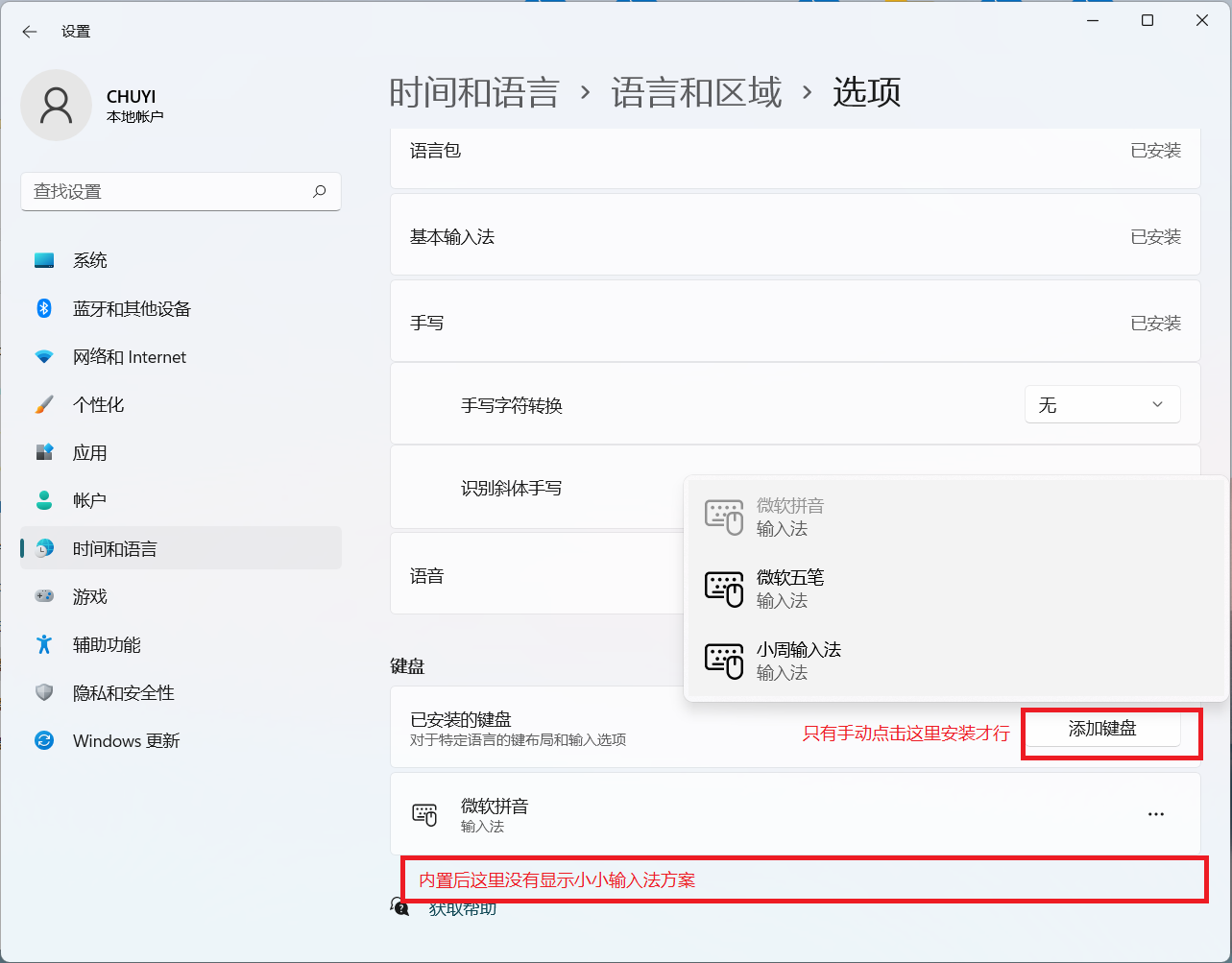Click the 识别斜体手写 row label

tap(512, 488)
